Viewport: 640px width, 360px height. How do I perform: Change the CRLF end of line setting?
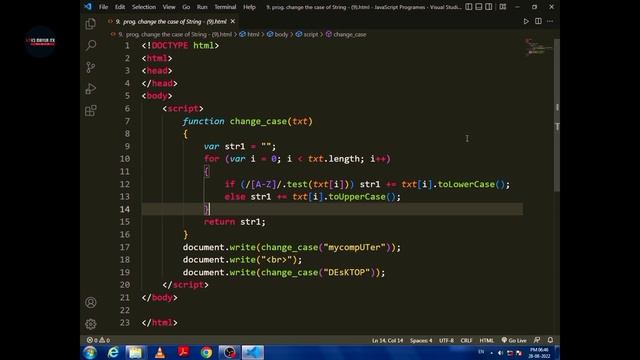point(466,340)
